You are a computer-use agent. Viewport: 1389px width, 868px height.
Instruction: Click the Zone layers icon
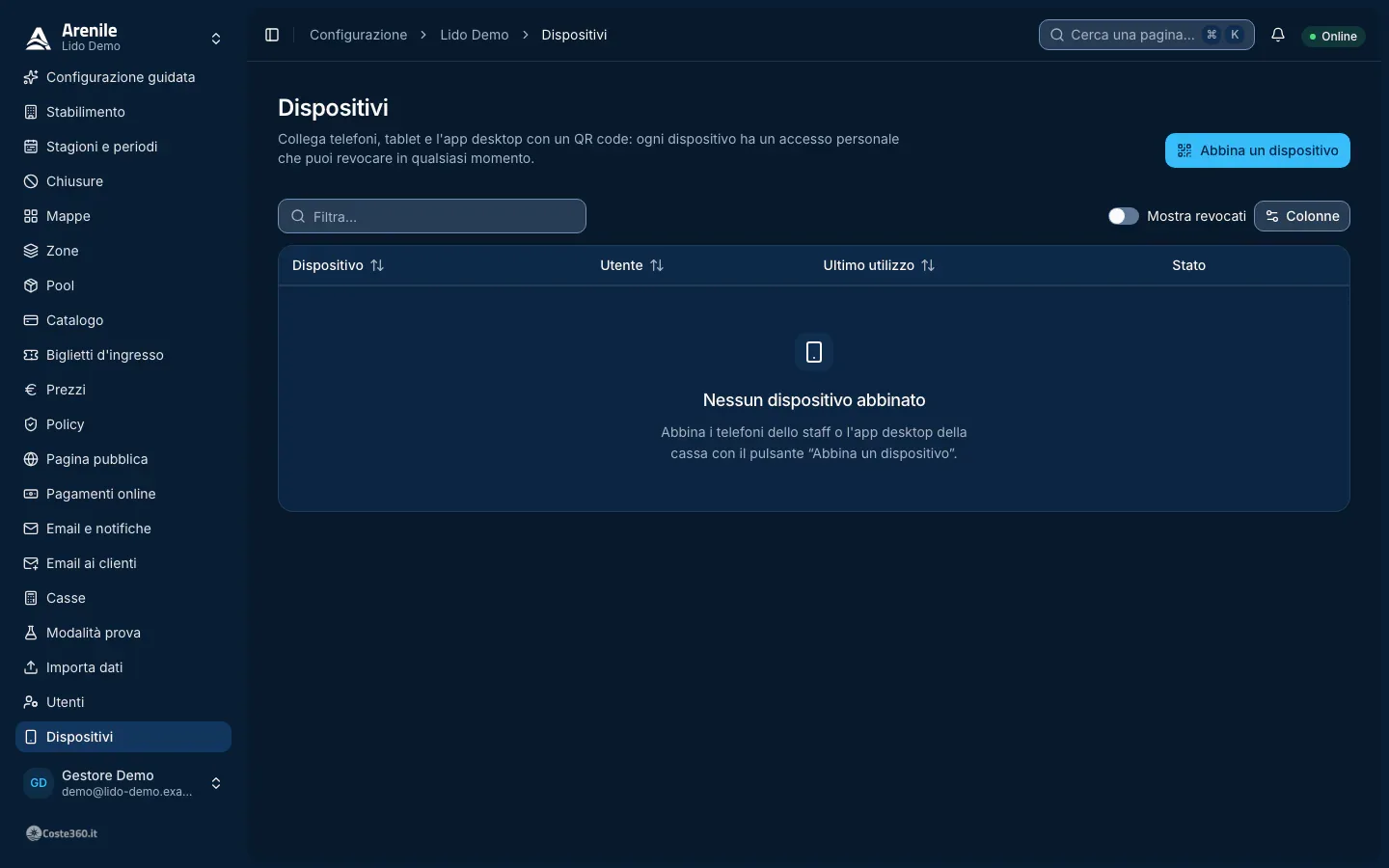tap(31, 251)
